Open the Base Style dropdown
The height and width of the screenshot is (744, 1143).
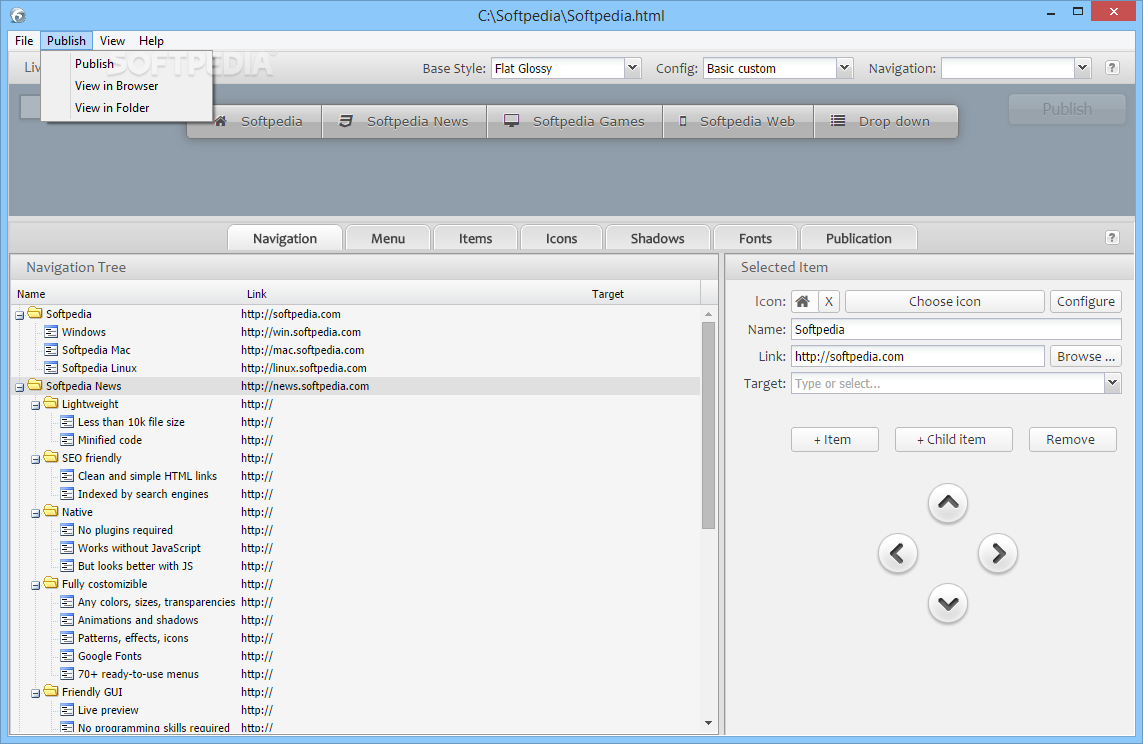pyautogui.click(x=633, y=68)
